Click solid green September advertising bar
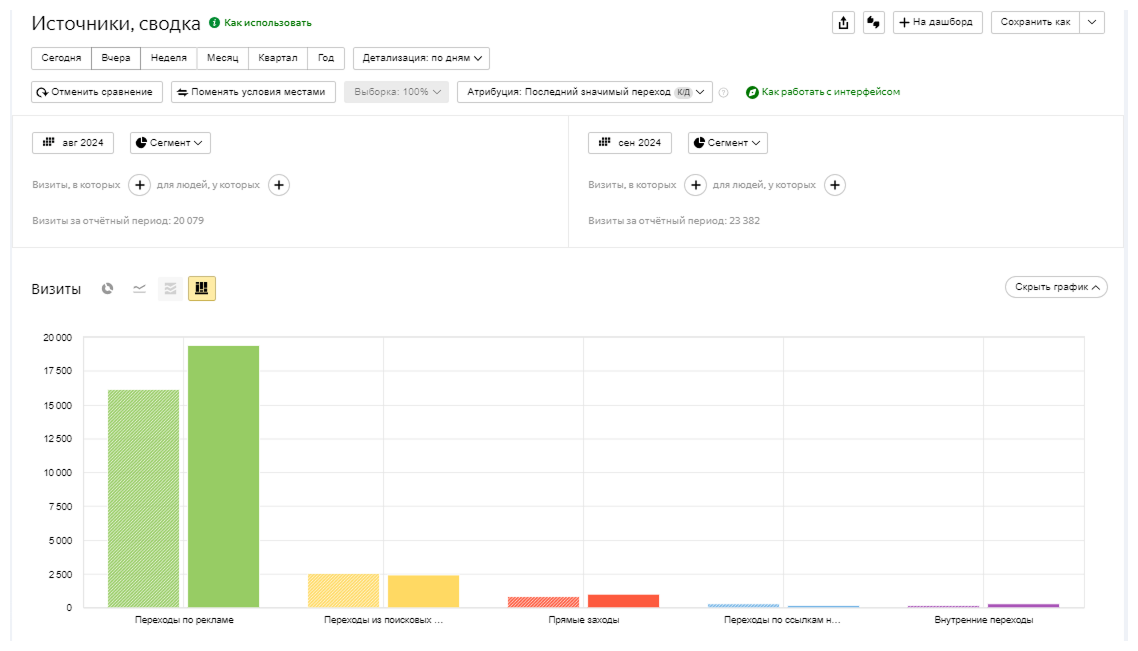1138x651 pixels. pos(224,477)
